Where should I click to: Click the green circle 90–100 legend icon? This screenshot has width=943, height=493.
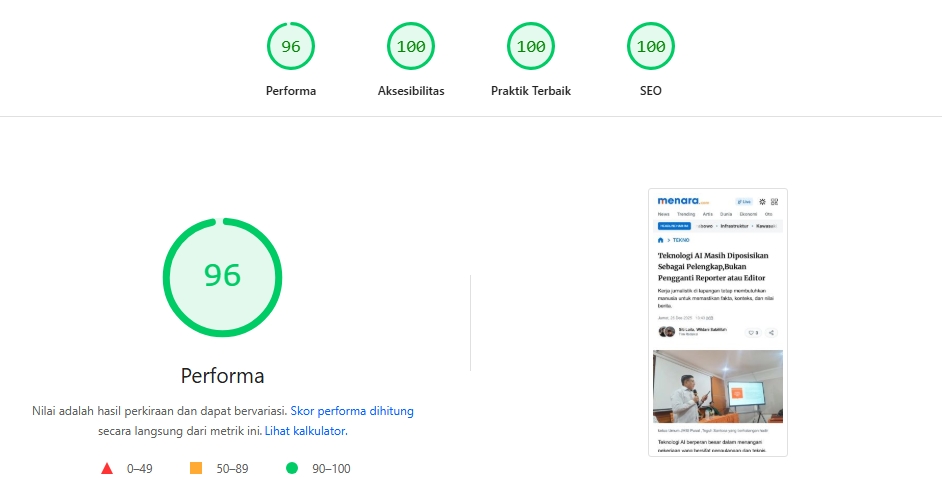[x=292, y=468]
